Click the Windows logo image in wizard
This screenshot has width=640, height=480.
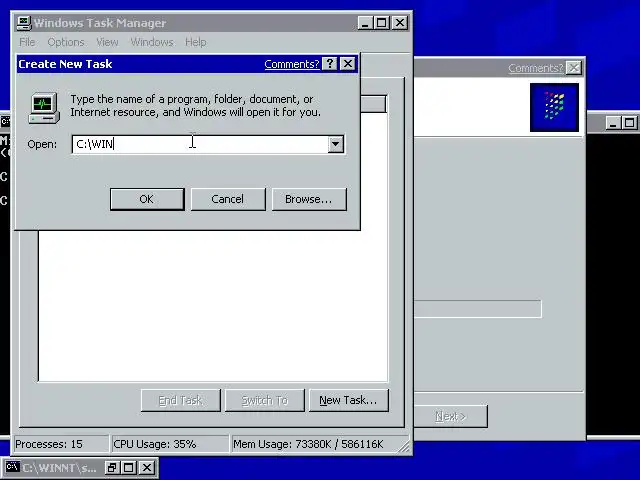point(554,107)
